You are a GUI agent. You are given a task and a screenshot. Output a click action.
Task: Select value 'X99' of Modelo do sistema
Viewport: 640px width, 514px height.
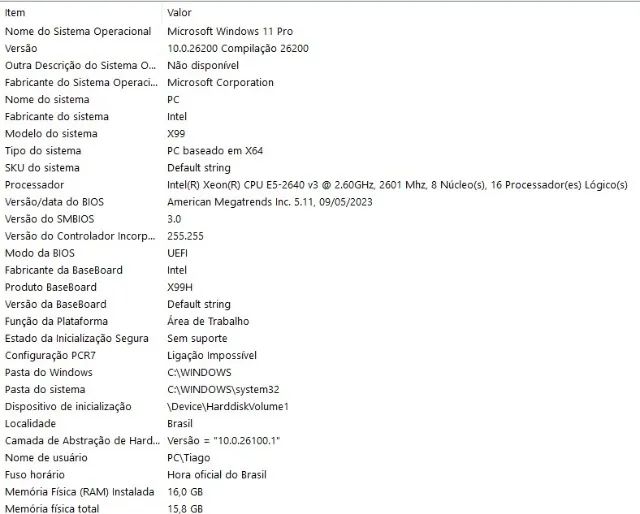pos(176,134)
